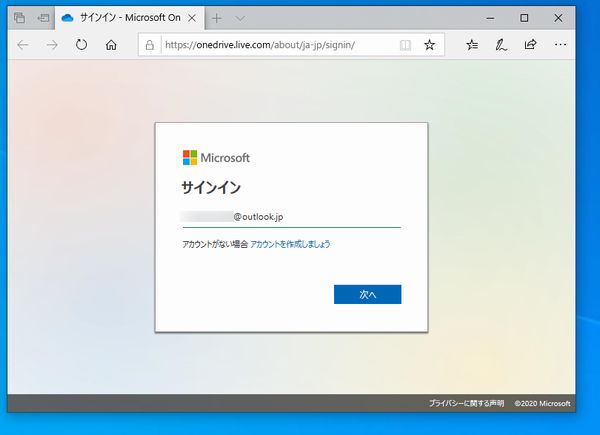
Task: Select the サインイン - Microsoft On tab
Action: [130, 18]
